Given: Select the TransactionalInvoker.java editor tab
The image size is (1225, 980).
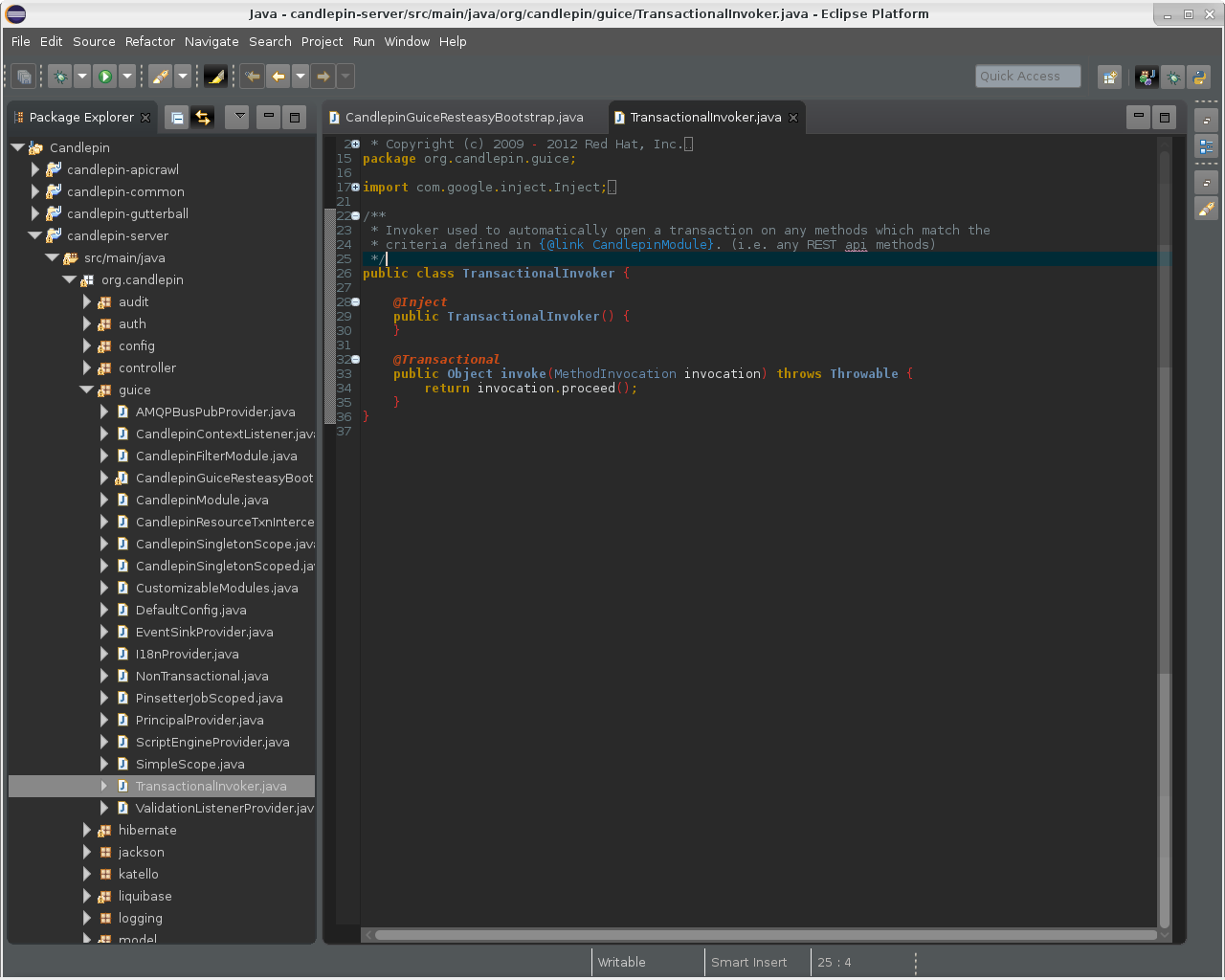Looking at the screenshot, I should 705,118.
